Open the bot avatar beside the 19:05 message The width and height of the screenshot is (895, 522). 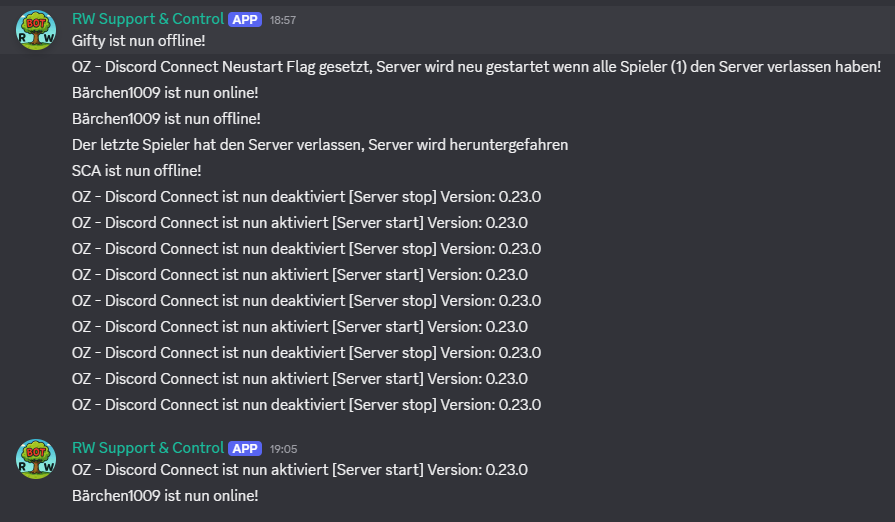[x=36, y=459]
